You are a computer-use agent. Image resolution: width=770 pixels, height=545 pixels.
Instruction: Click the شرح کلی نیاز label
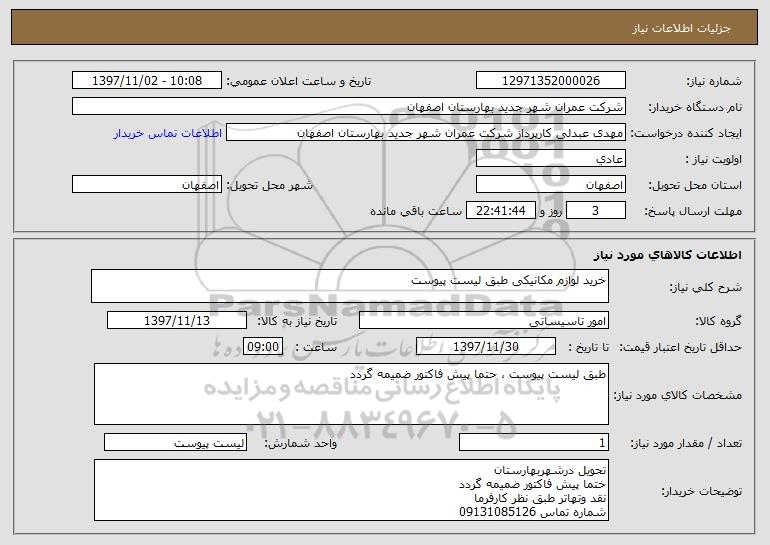click(706, 287)
